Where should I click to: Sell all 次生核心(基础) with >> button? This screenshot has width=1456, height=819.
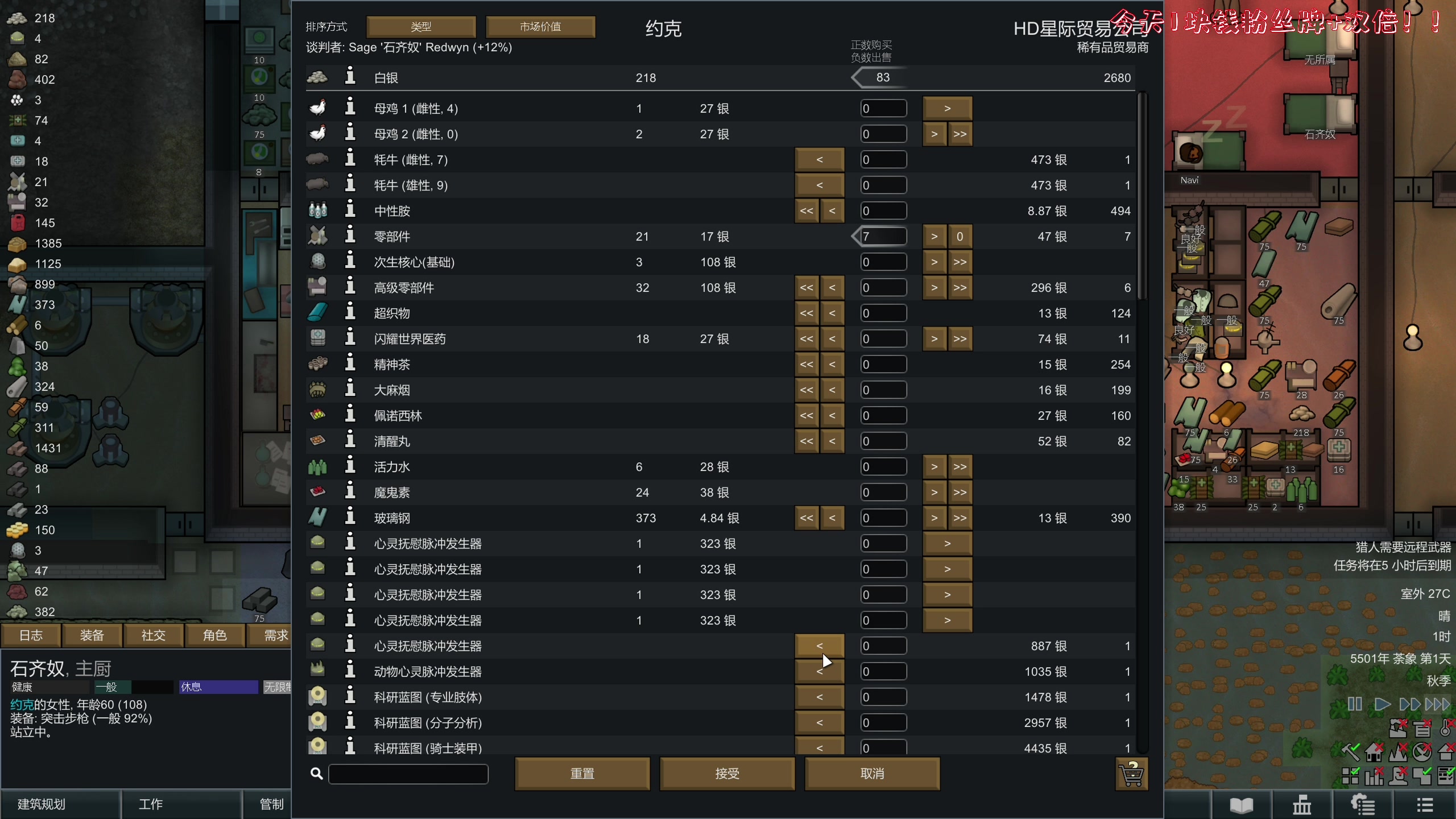click(x=960, y=262)
